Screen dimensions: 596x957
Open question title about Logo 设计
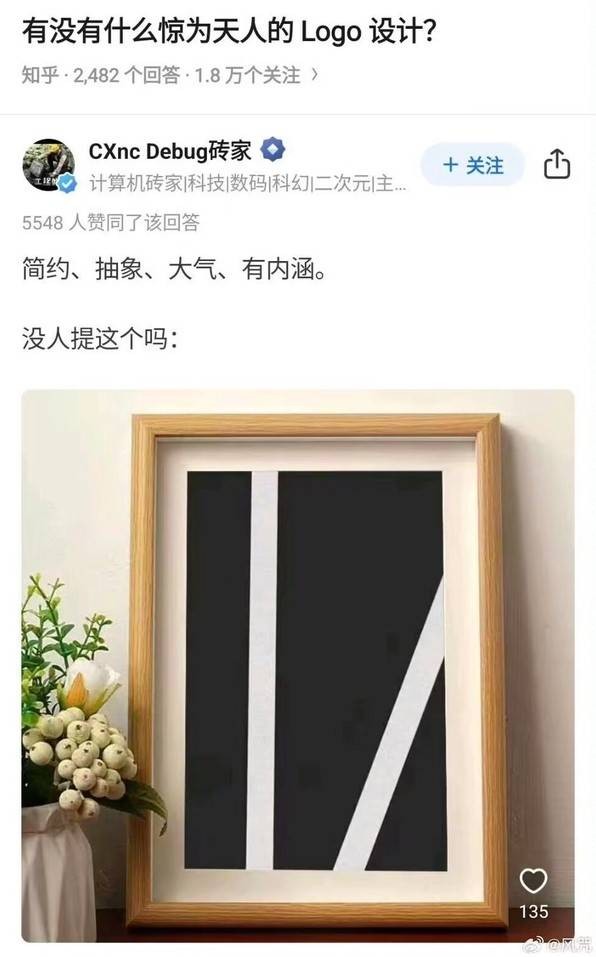tap(229, 31)
